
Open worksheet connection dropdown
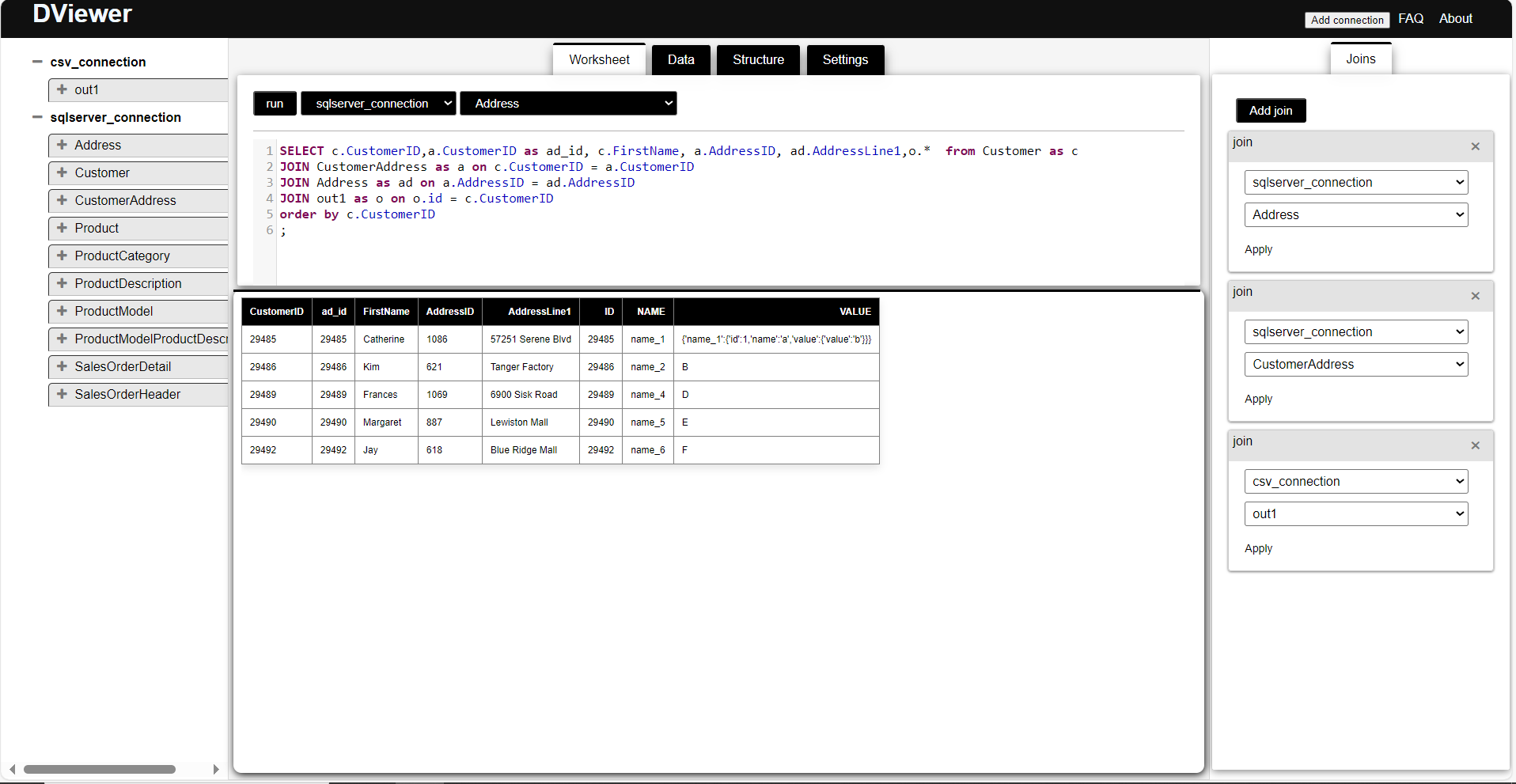click(378, 104)
